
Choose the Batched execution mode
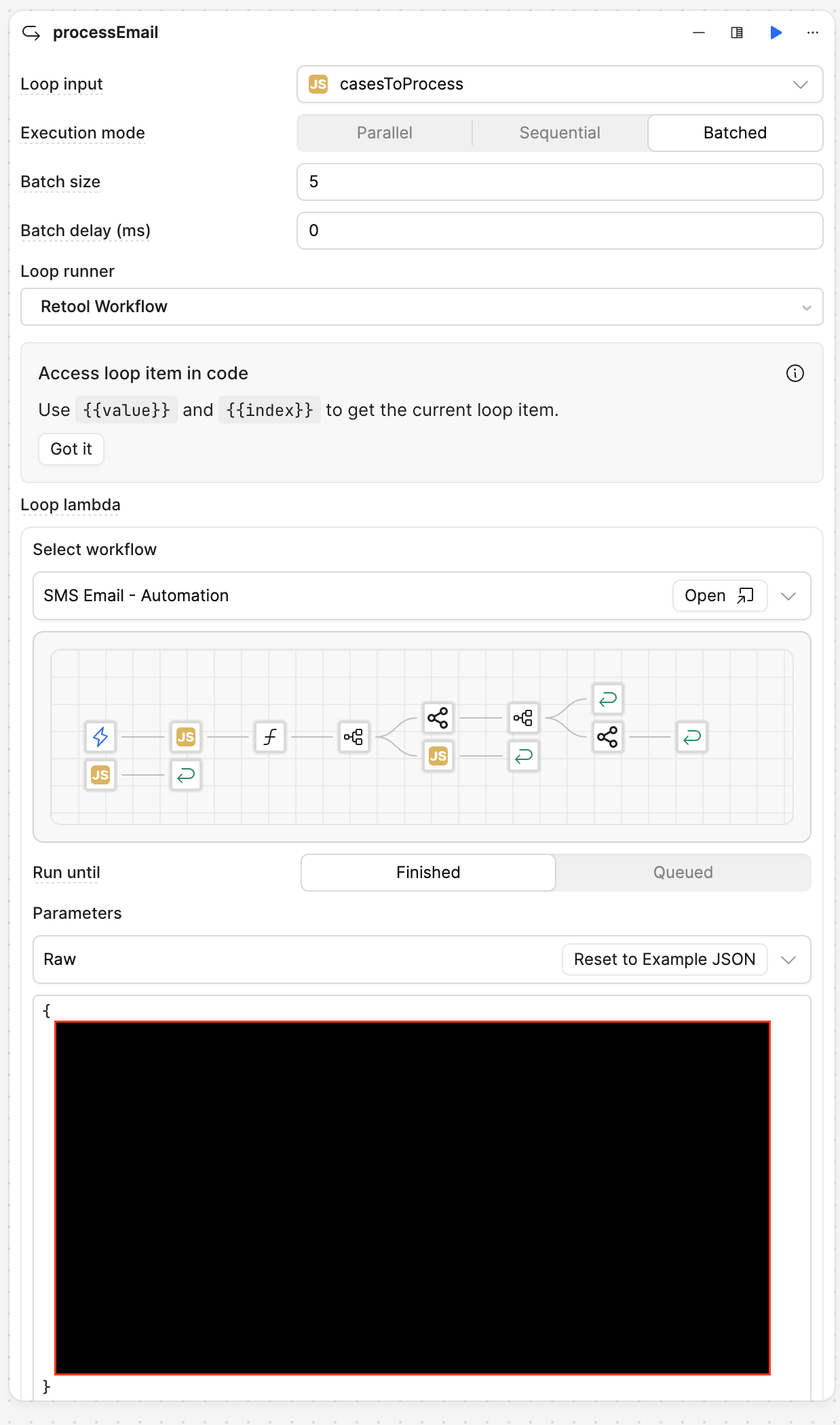tap(735, 133)
